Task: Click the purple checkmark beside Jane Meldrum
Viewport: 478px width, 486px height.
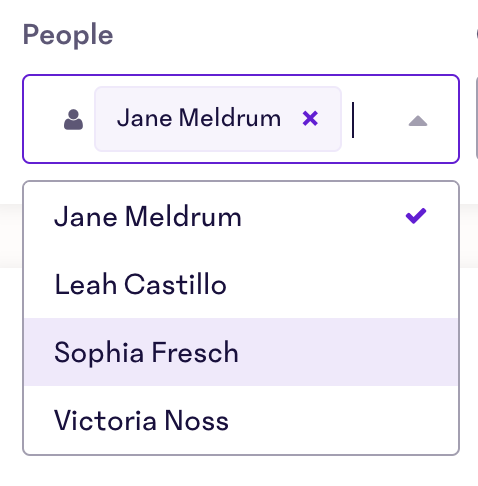Action: coord(416,216)
